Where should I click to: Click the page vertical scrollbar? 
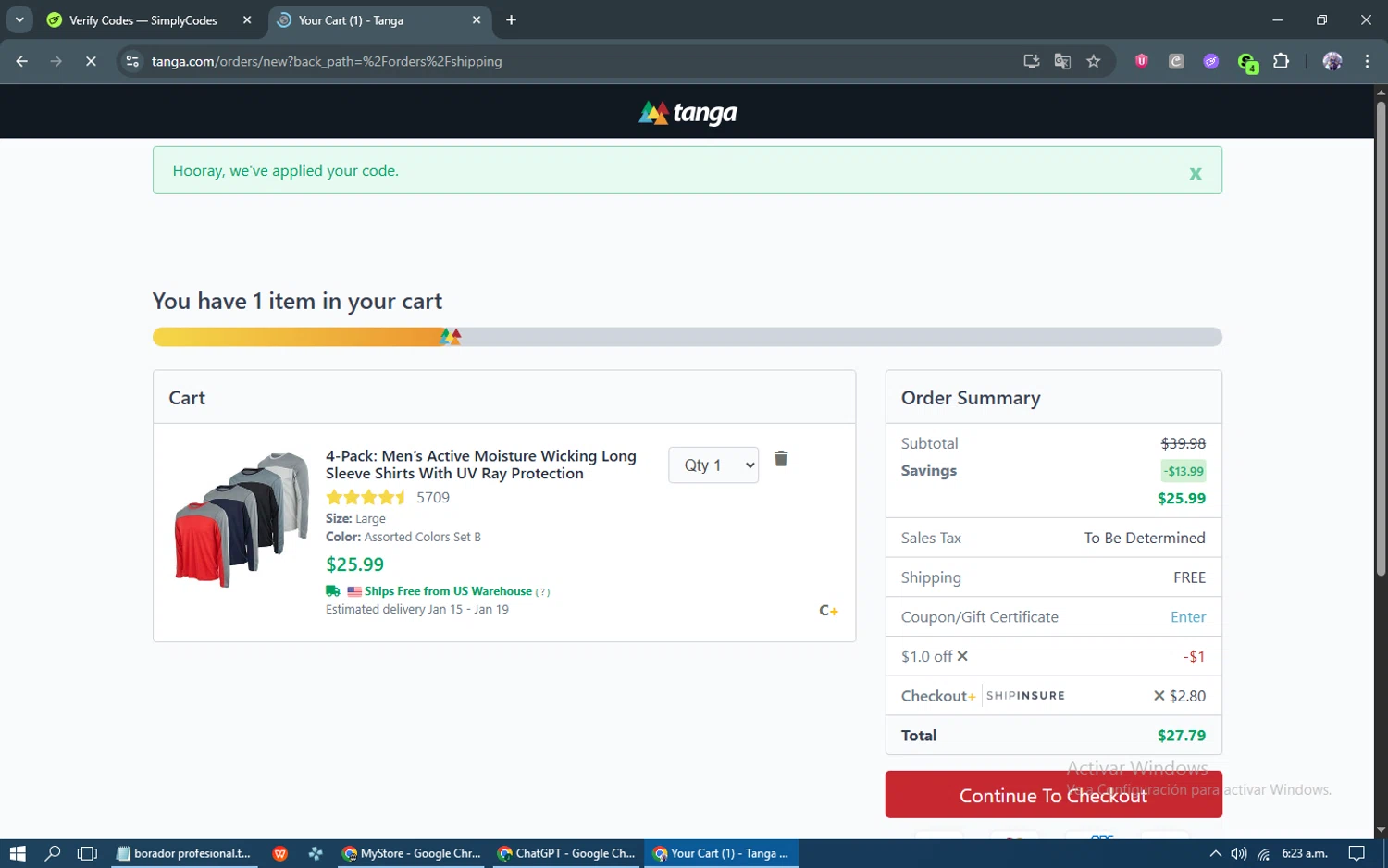point(1381,339)
